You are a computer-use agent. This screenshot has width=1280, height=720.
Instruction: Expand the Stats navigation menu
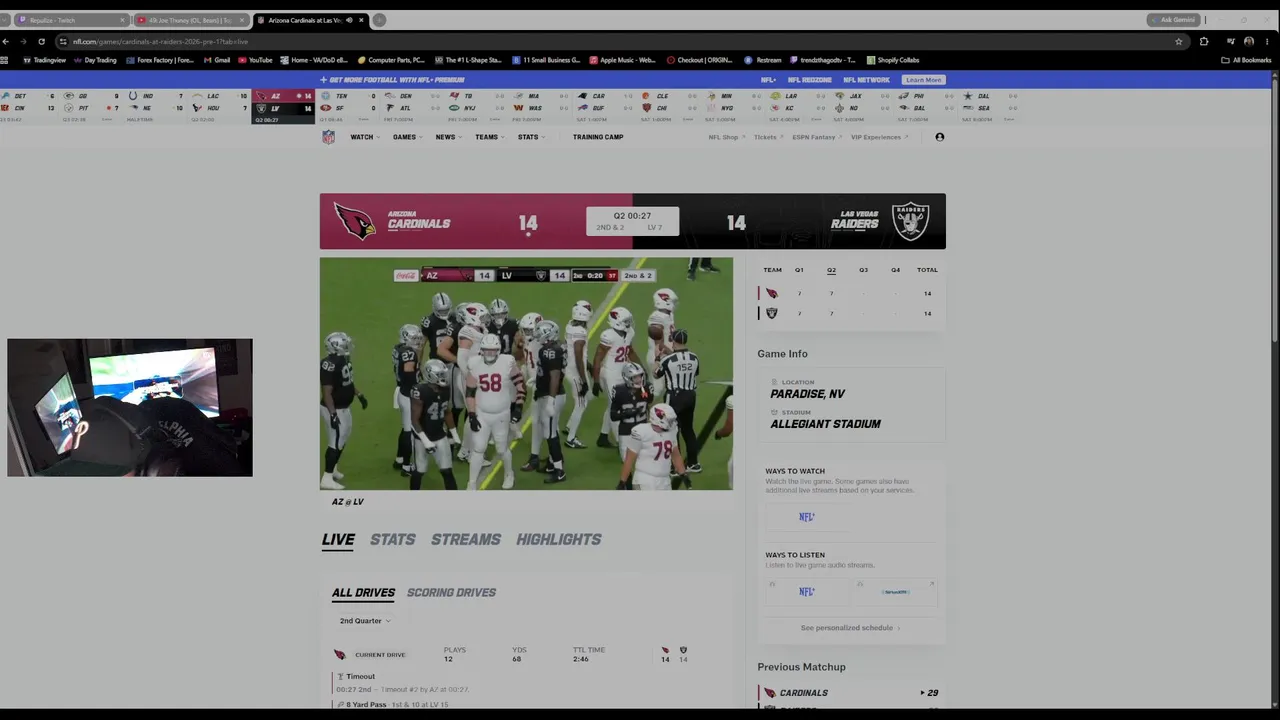(x=531, y=137)
